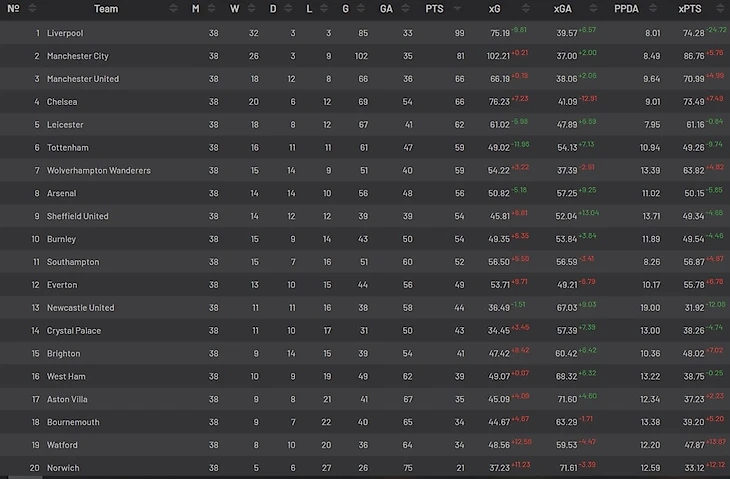Open the Liverpool team link
The width and height of the screenshot is (730, 479).
click(64, 33)
